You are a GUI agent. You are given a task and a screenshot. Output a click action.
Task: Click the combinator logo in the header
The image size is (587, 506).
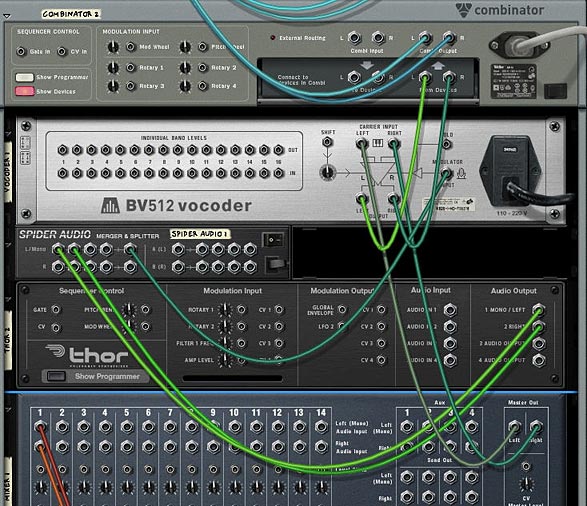click(x=500, y=10)
